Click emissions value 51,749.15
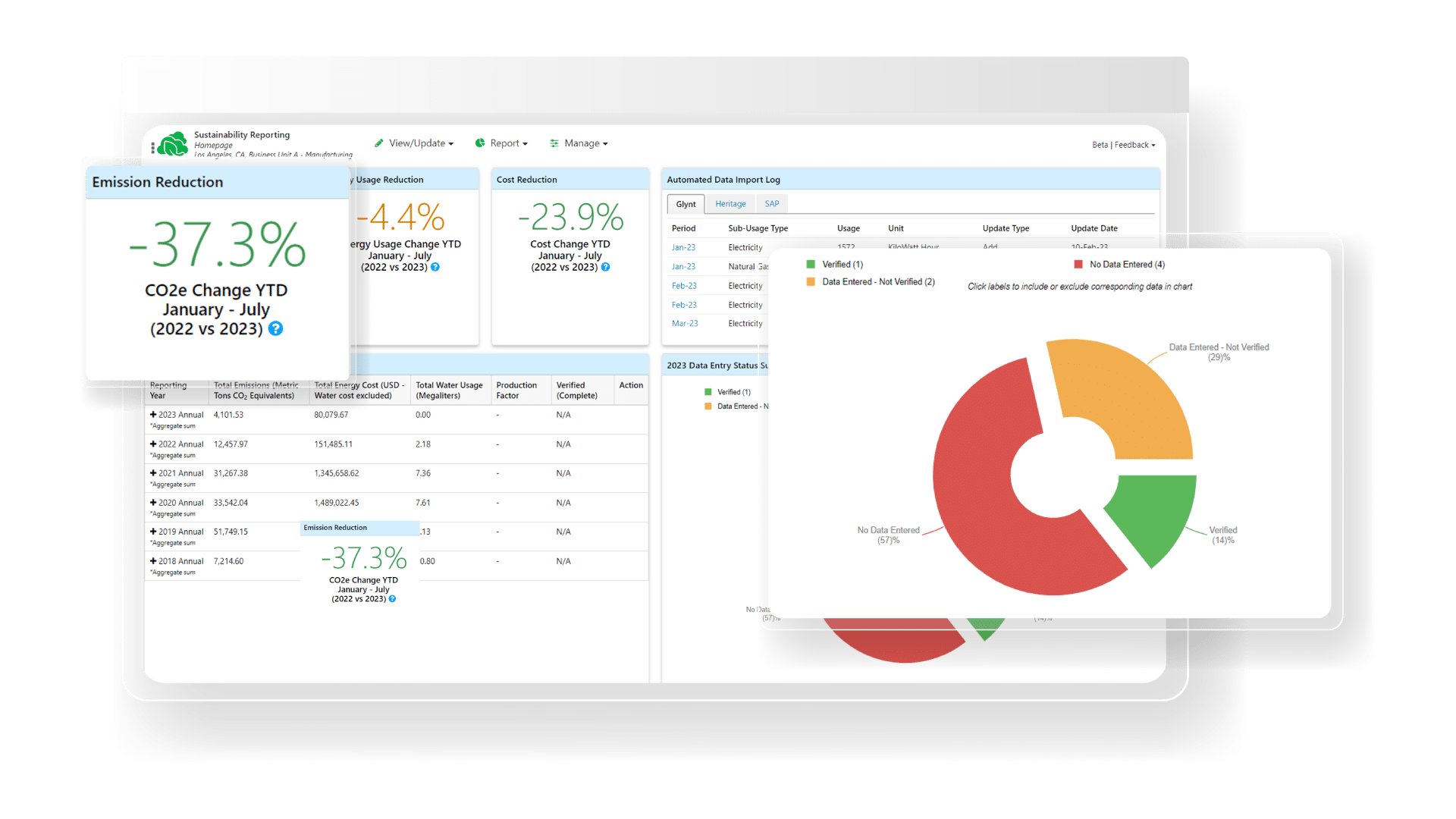Screen dimensions: 1456x819 [231, 532]
